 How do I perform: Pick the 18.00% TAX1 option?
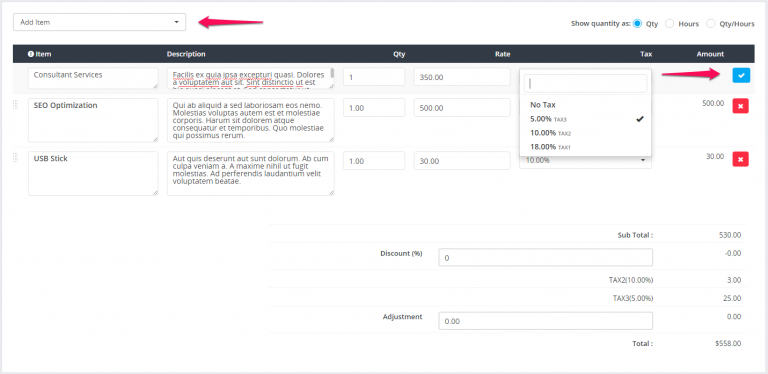tap(585, 147)
